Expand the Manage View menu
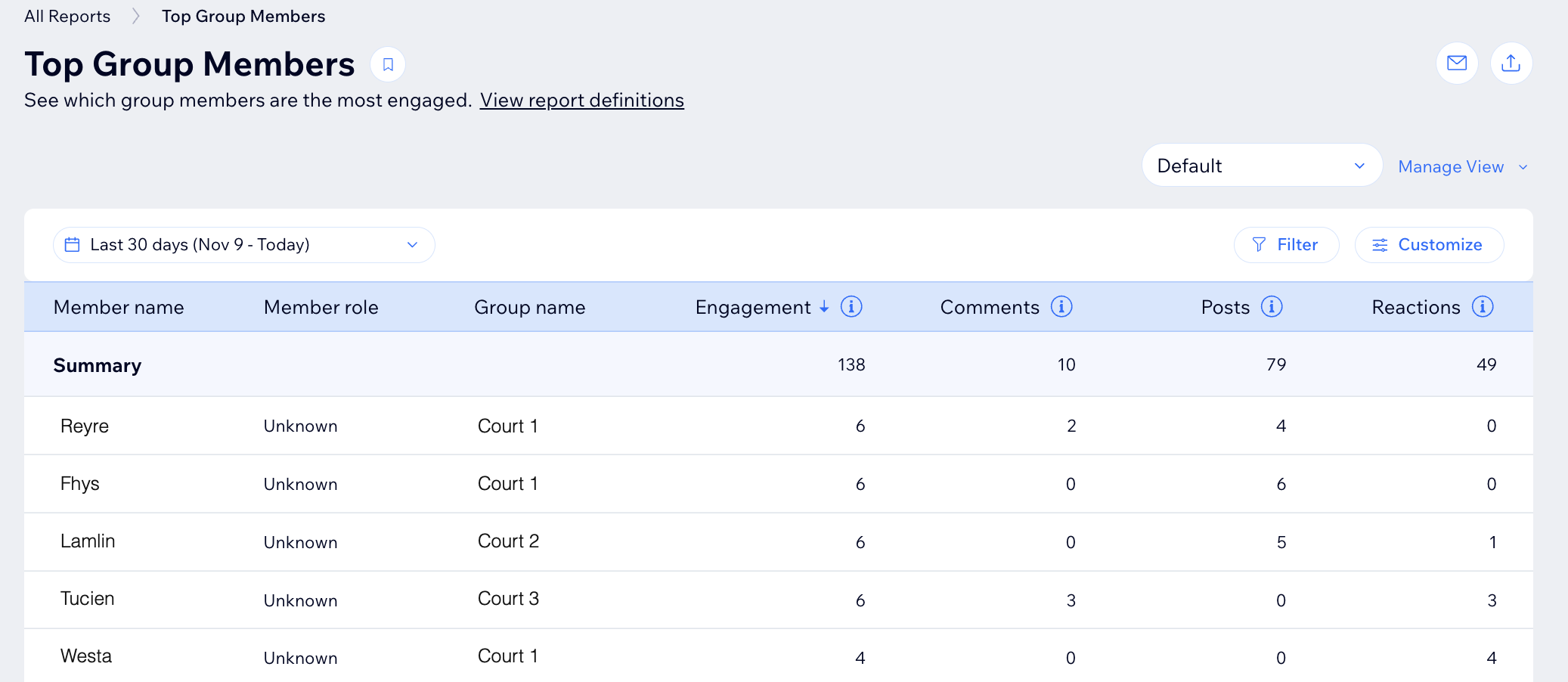 (x=1462, y=167)
